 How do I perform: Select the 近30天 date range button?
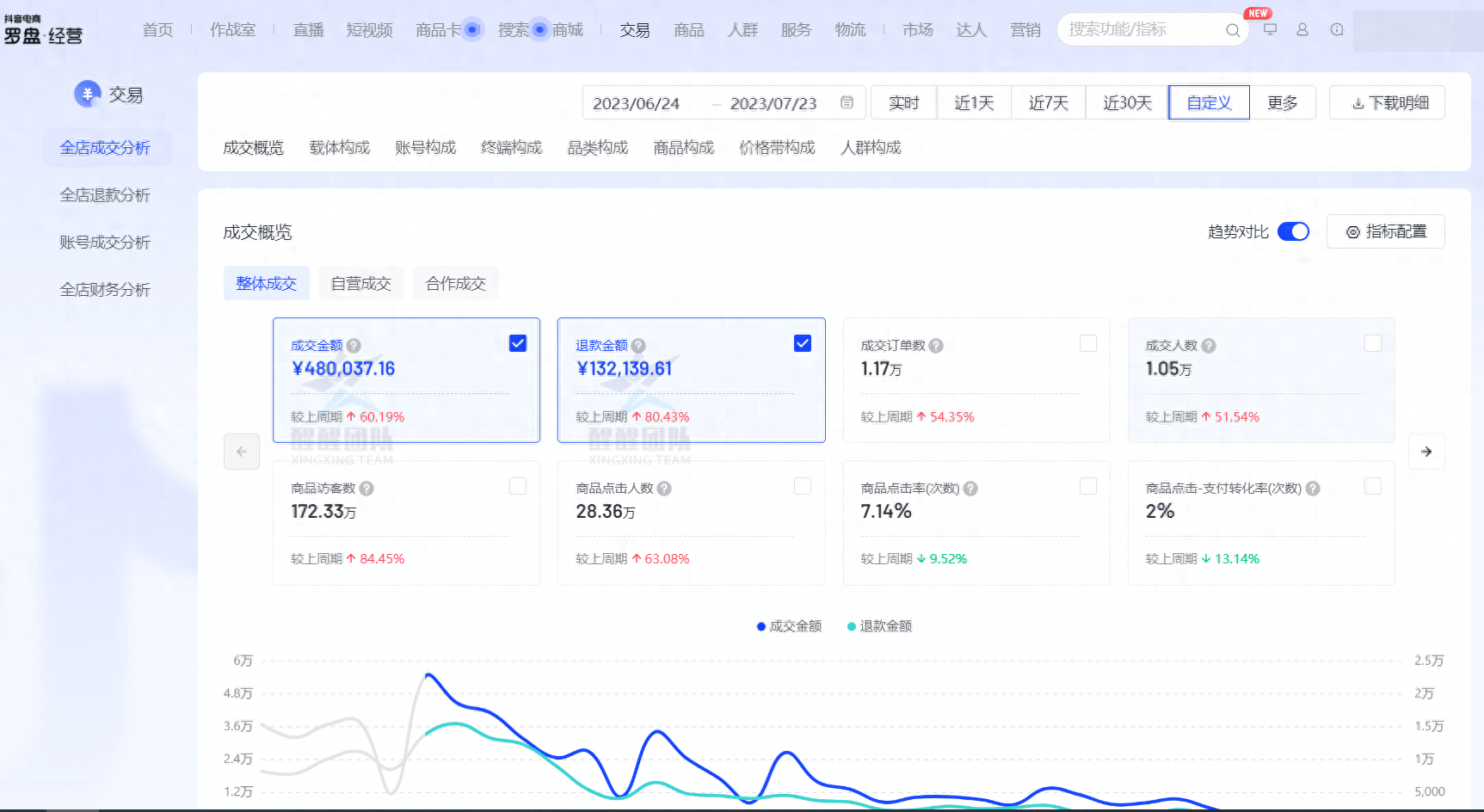tap(1125, 101)
